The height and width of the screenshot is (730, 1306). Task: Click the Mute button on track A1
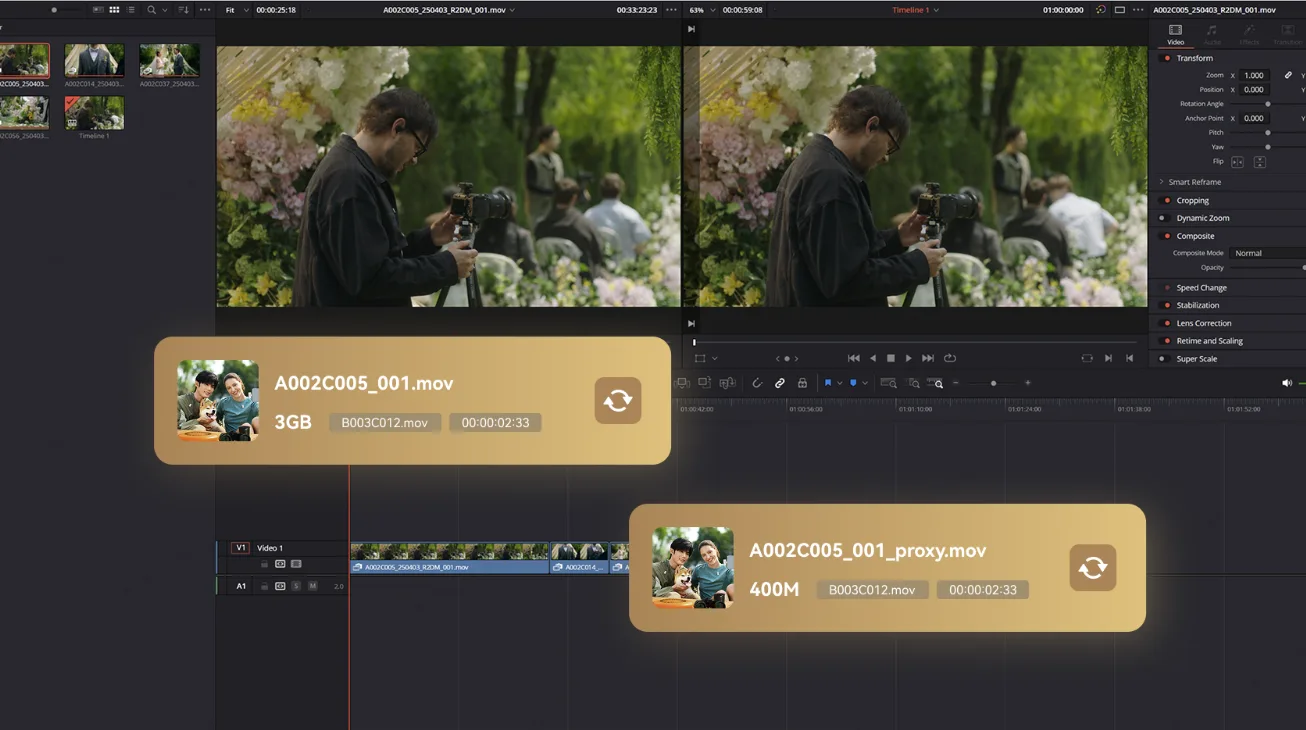pyautogui.click(x=312, y=586)
